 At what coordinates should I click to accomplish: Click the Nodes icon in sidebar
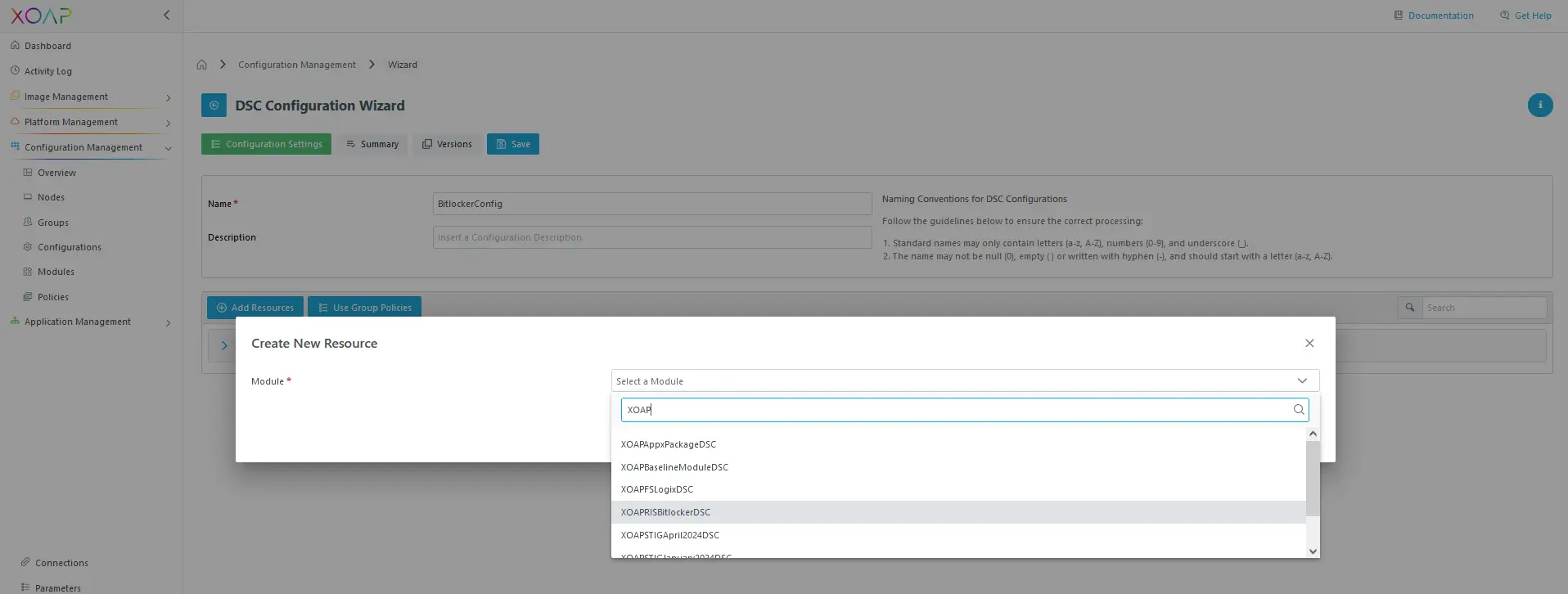(28, 197)
